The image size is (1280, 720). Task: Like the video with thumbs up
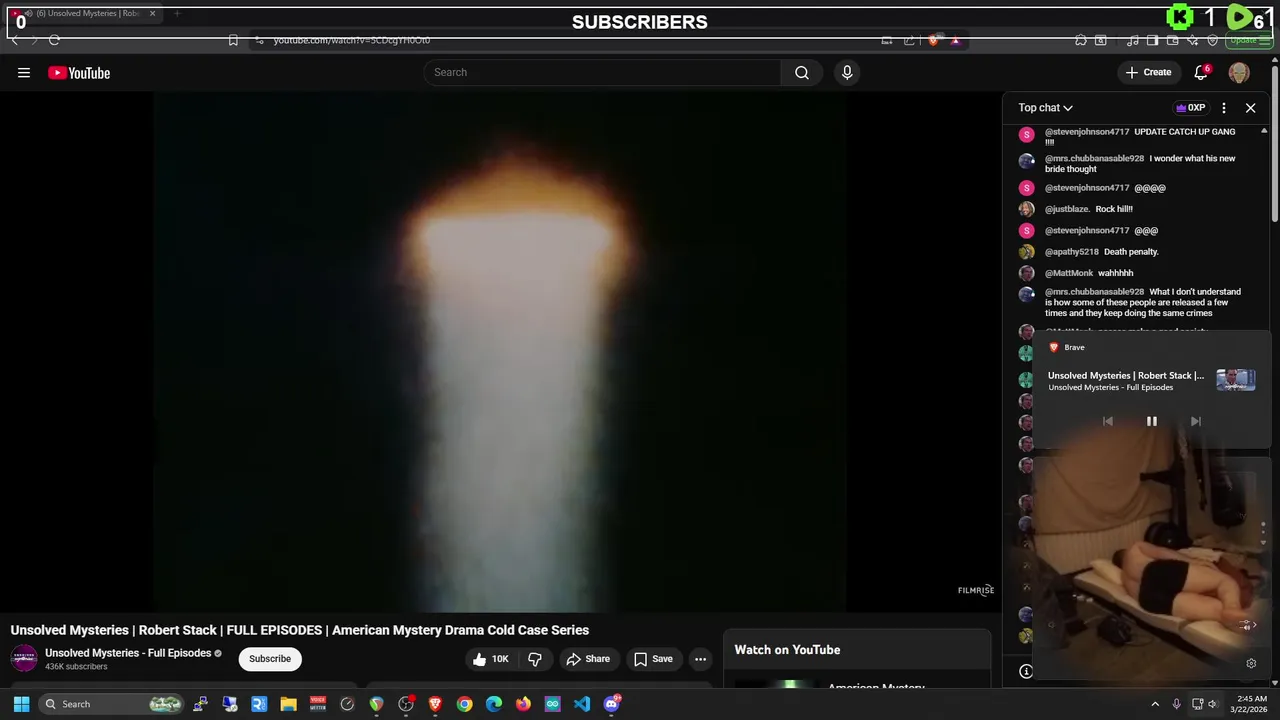[490, 659]
